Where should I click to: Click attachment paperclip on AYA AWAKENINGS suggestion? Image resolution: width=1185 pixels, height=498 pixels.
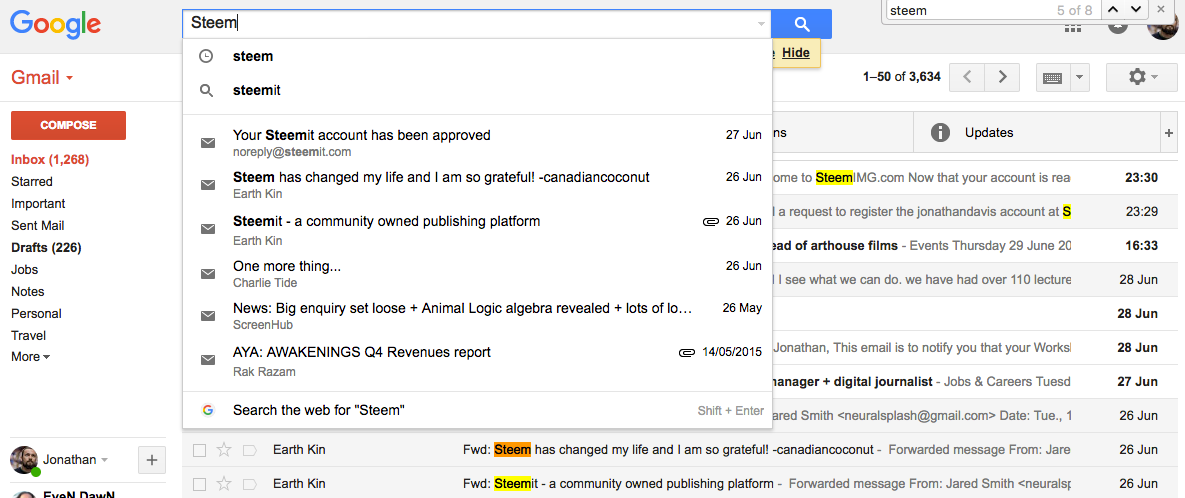click(686, 352)
